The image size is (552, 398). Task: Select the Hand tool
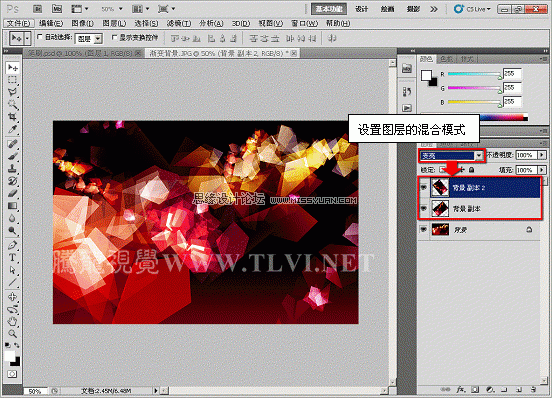point(12,321)
